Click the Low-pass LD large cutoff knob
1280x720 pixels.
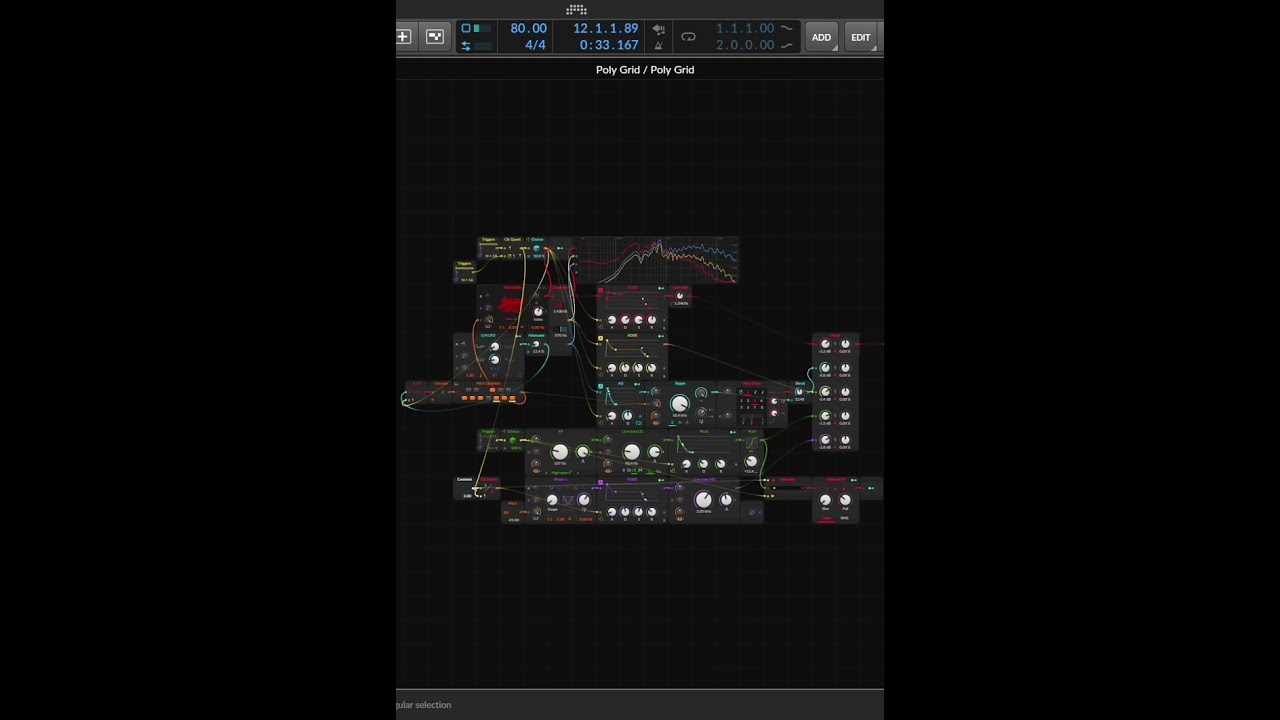[632, 452]
